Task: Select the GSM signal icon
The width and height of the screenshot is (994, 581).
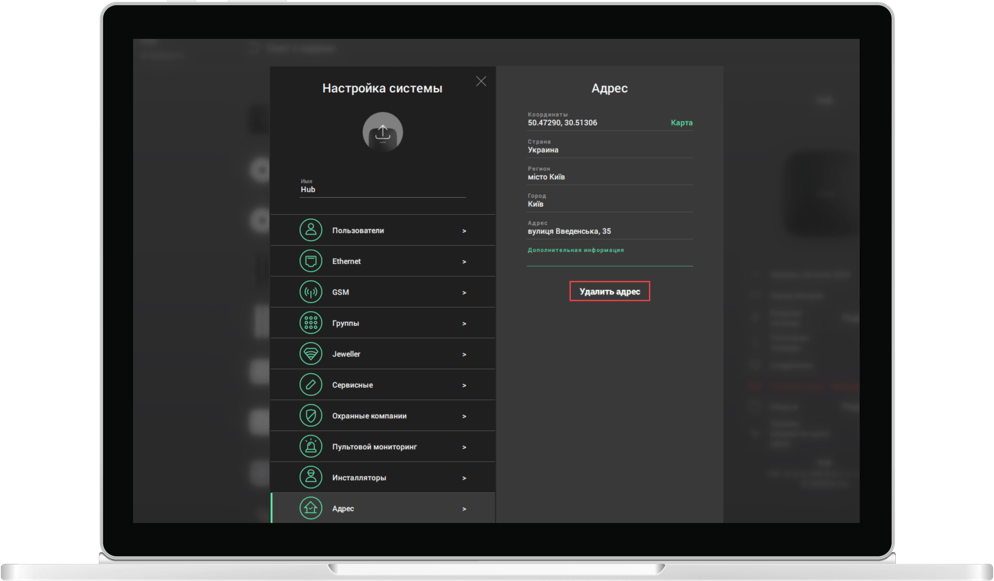Action: (x=311, y=292)
